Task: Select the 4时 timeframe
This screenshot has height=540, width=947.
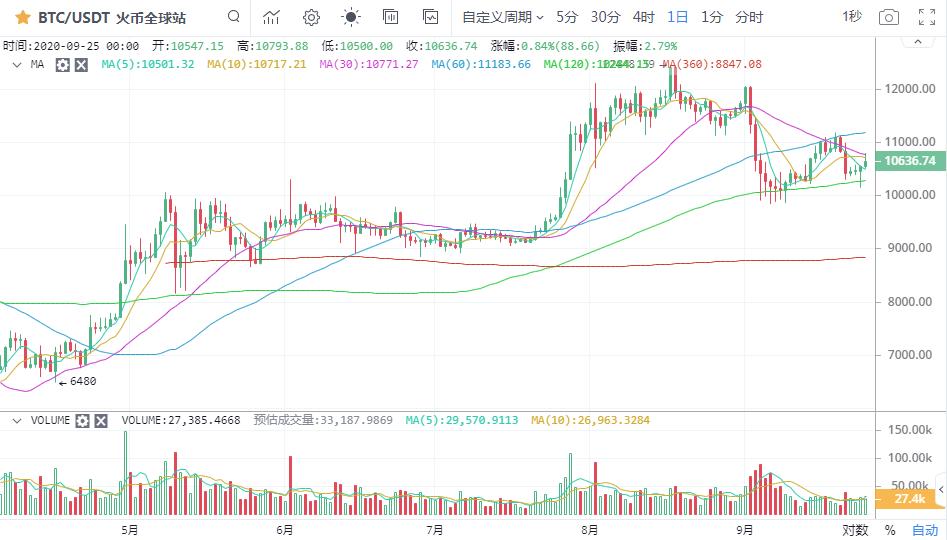Action: point(643,17)
